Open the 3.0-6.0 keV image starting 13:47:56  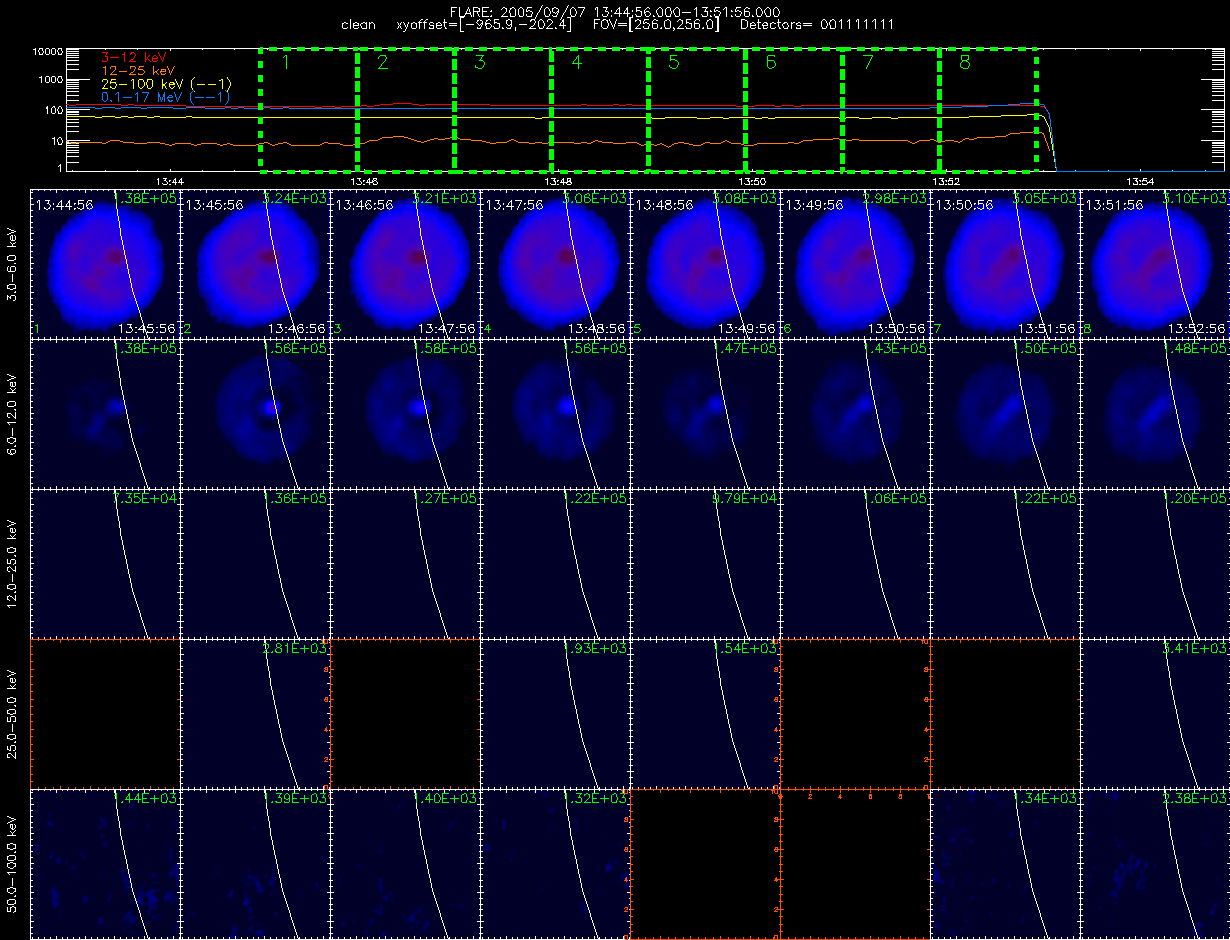click(x=555, y=262)
